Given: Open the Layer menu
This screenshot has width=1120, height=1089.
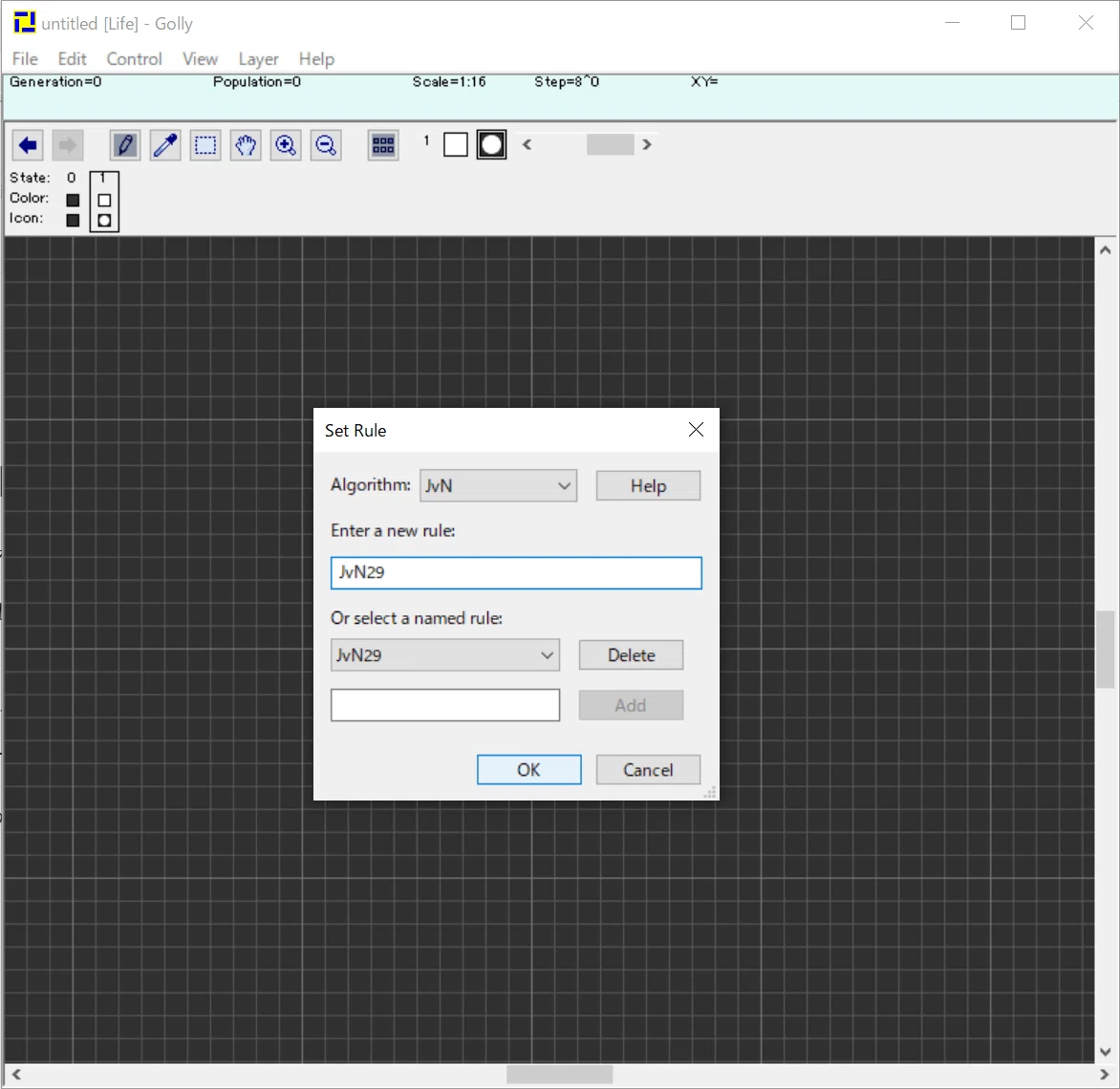Looking at the screenshot, I should [259, 59].
